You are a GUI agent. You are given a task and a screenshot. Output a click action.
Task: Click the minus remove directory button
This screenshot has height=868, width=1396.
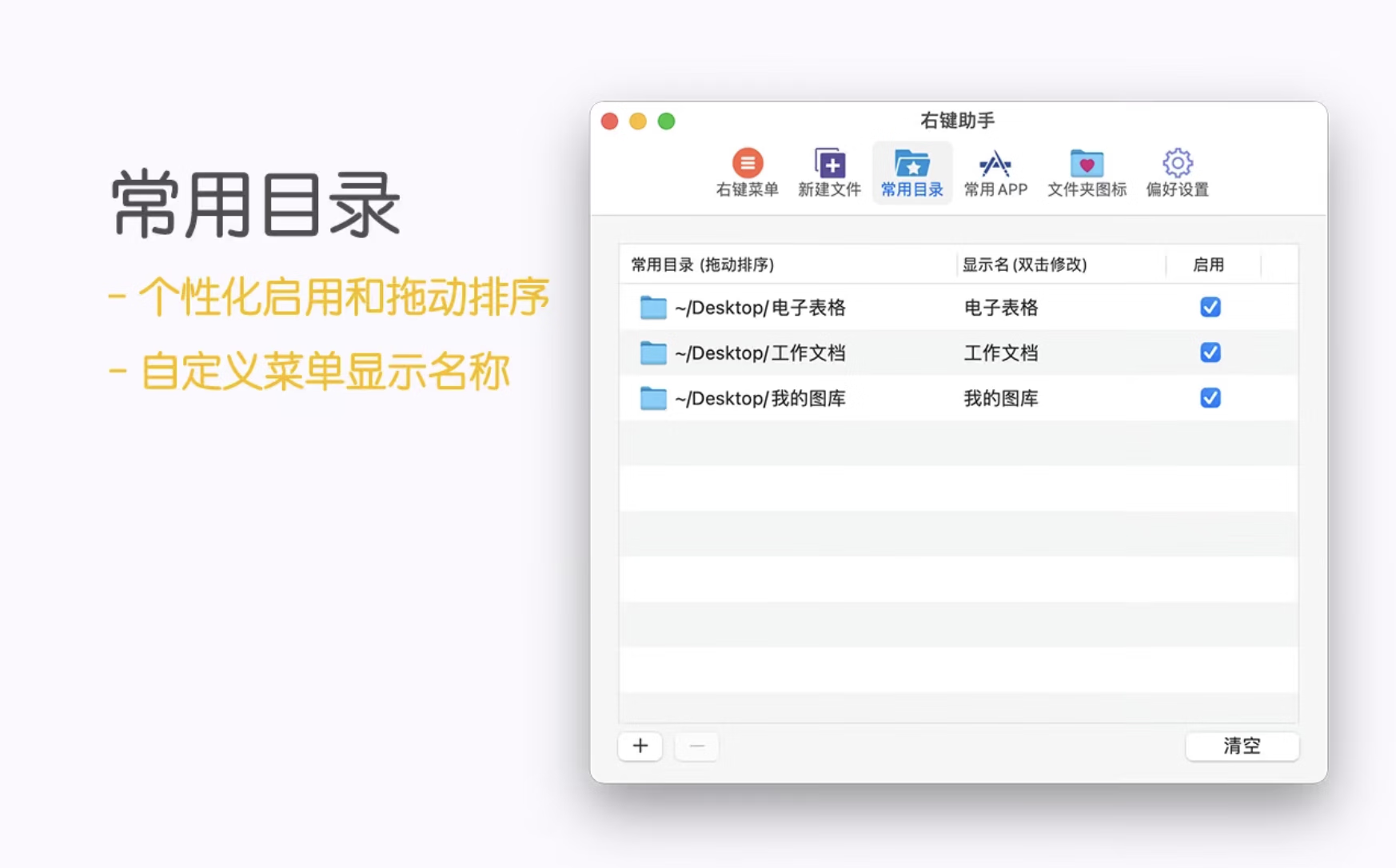(x=696, y=746)
